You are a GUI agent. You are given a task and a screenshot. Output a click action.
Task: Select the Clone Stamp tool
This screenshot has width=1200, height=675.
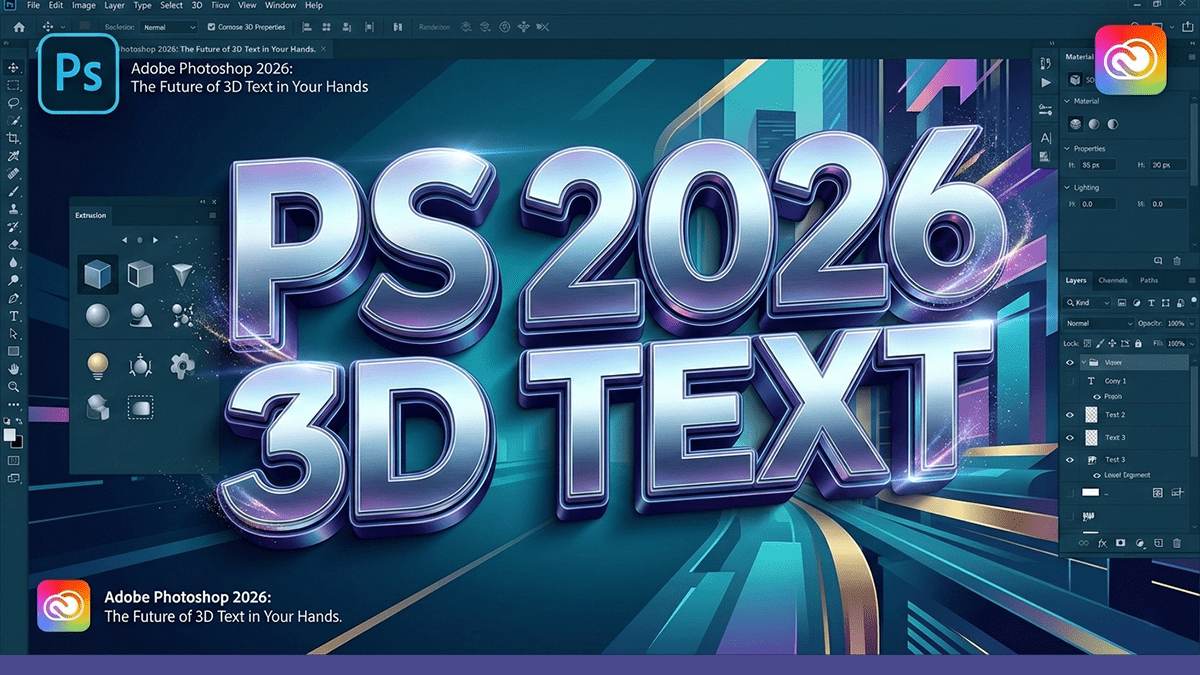pos(14,208)
